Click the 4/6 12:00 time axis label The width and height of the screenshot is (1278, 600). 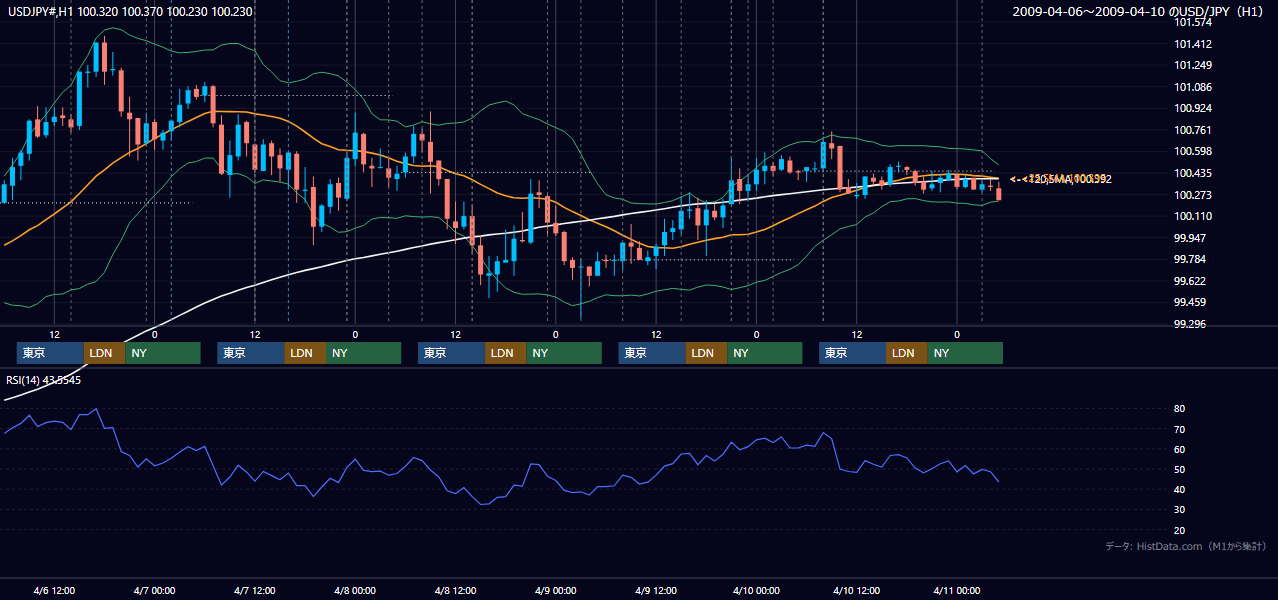tap(54, 590)
